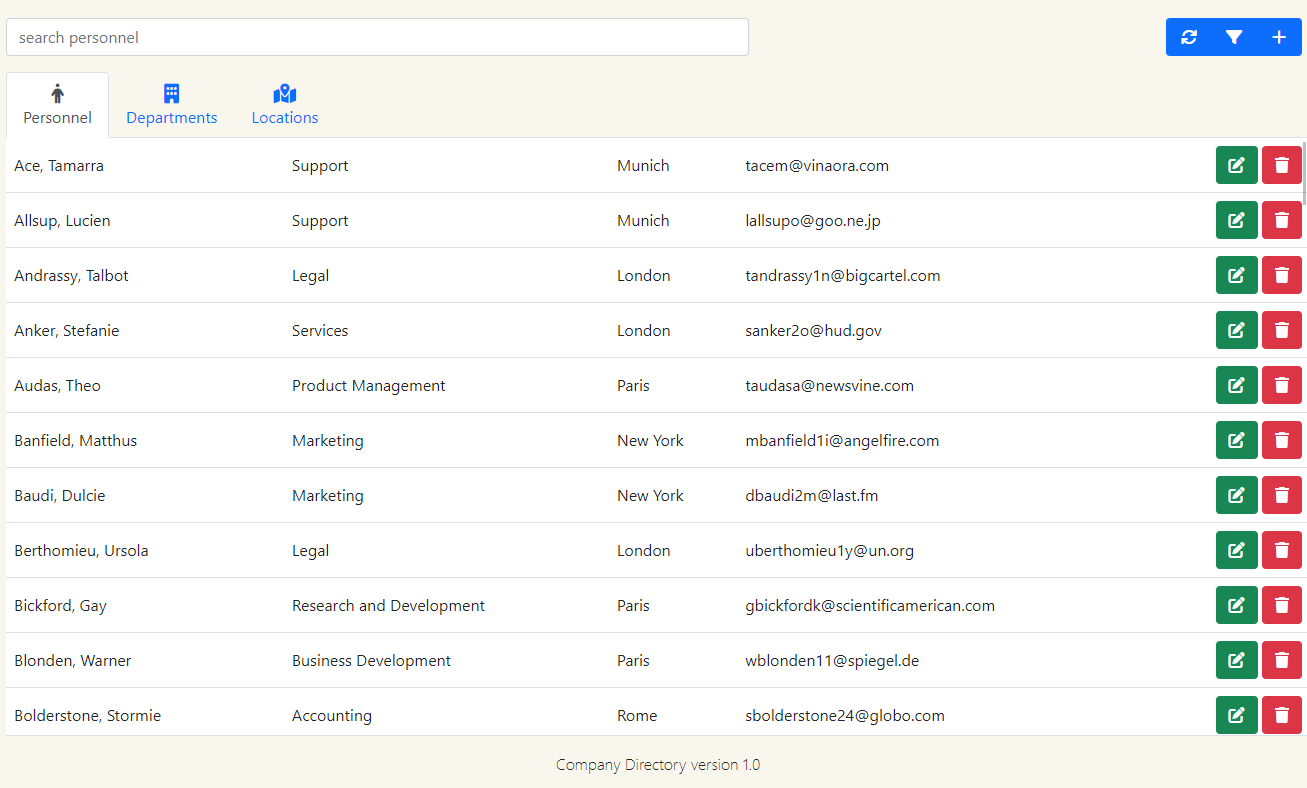Edit Gay Bickford's record

[x=1236, y=605]
